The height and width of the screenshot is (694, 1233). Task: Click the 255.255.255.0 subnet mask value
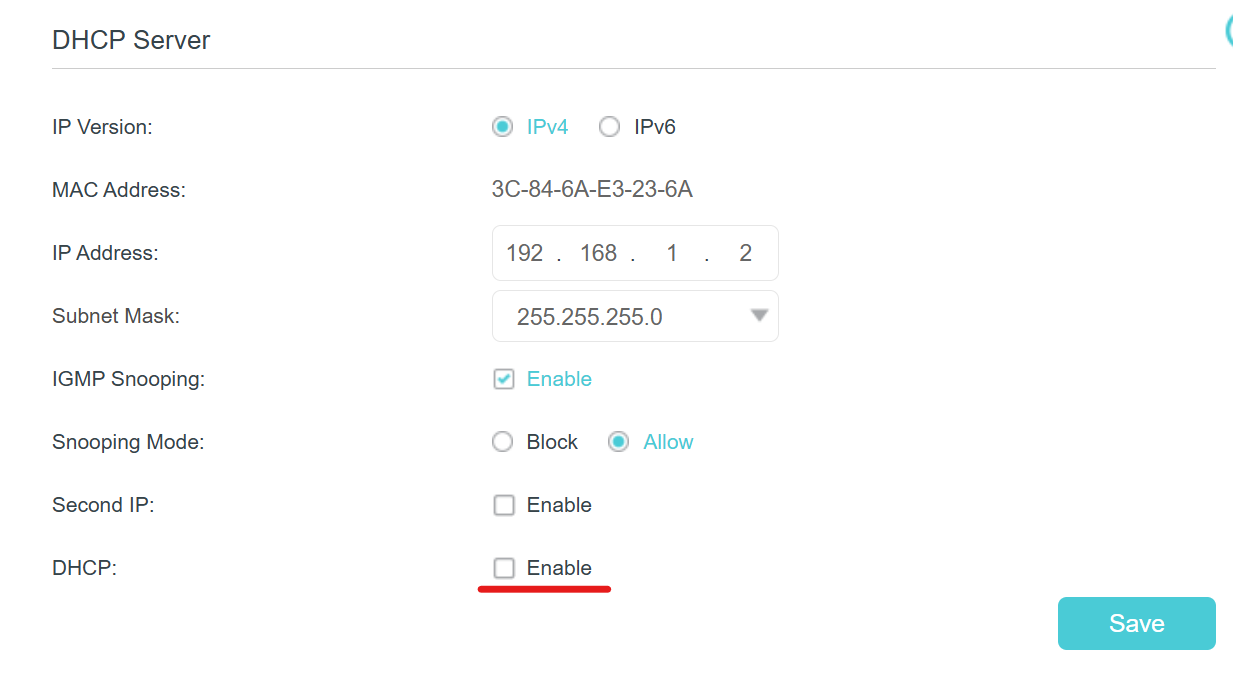pos(589,317)
